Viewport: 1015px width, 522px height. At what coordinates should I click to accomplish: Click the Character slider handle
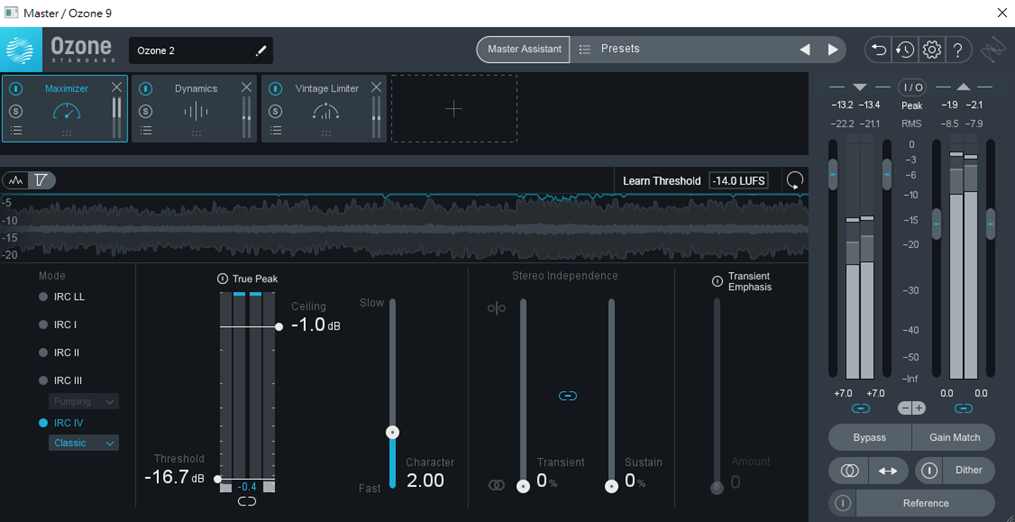(x=392, y=432)
